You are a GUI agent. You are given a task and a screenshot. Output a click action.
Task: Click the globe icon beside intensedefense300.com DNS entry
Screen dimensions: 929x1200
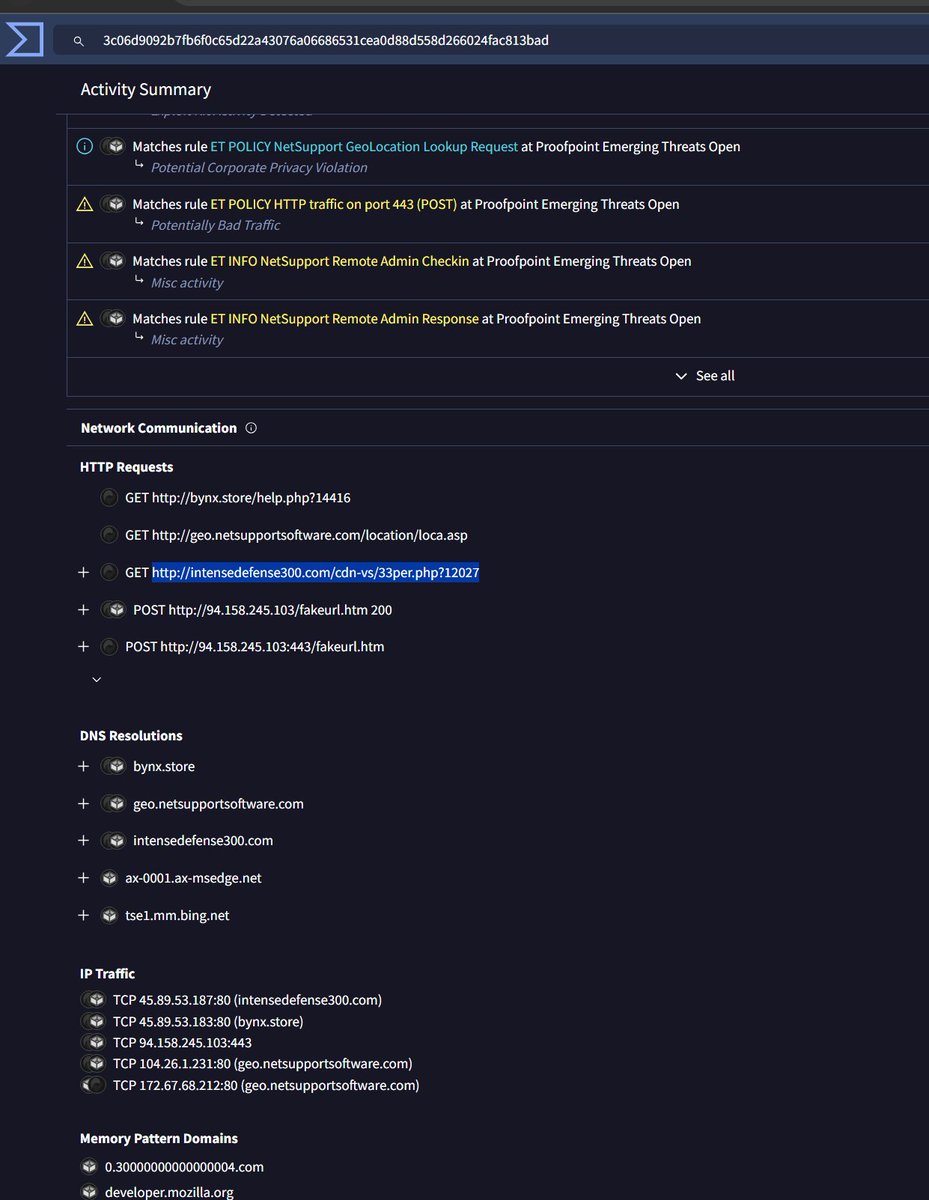coord(113,840)
